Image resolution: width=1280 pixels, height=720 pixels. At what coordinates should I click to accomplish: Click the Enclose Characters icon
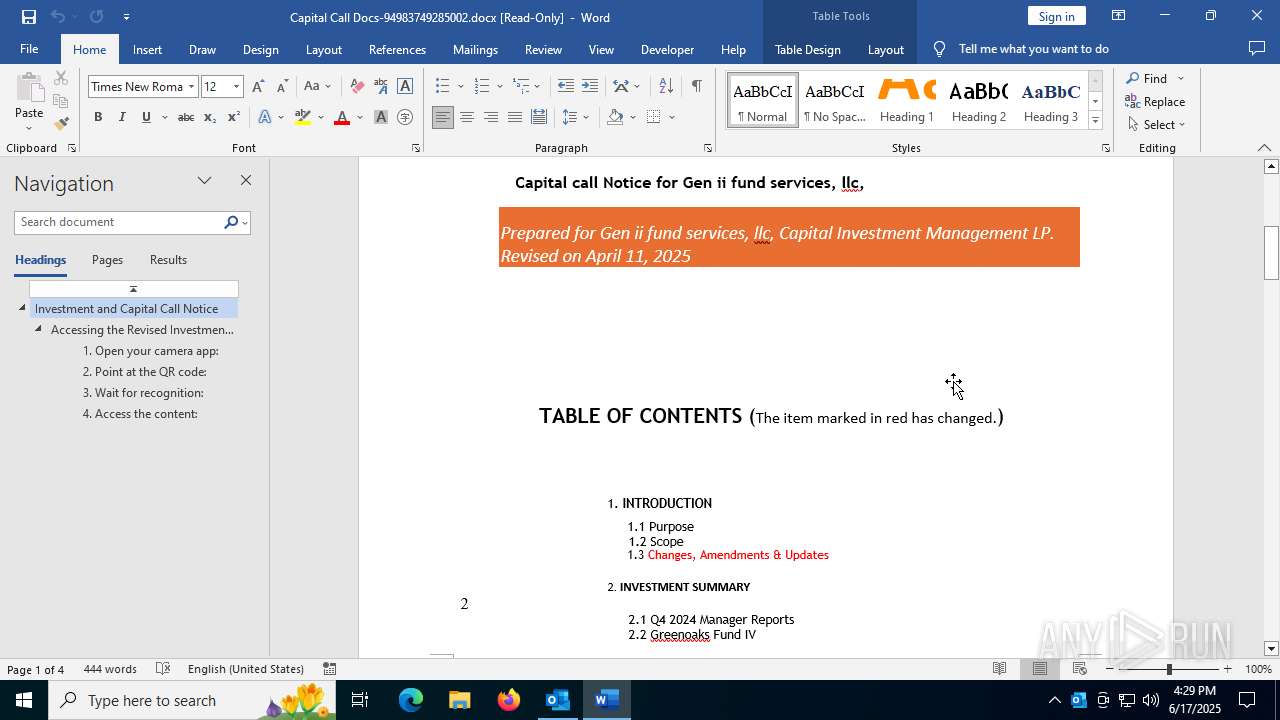(x=405, y=117)
